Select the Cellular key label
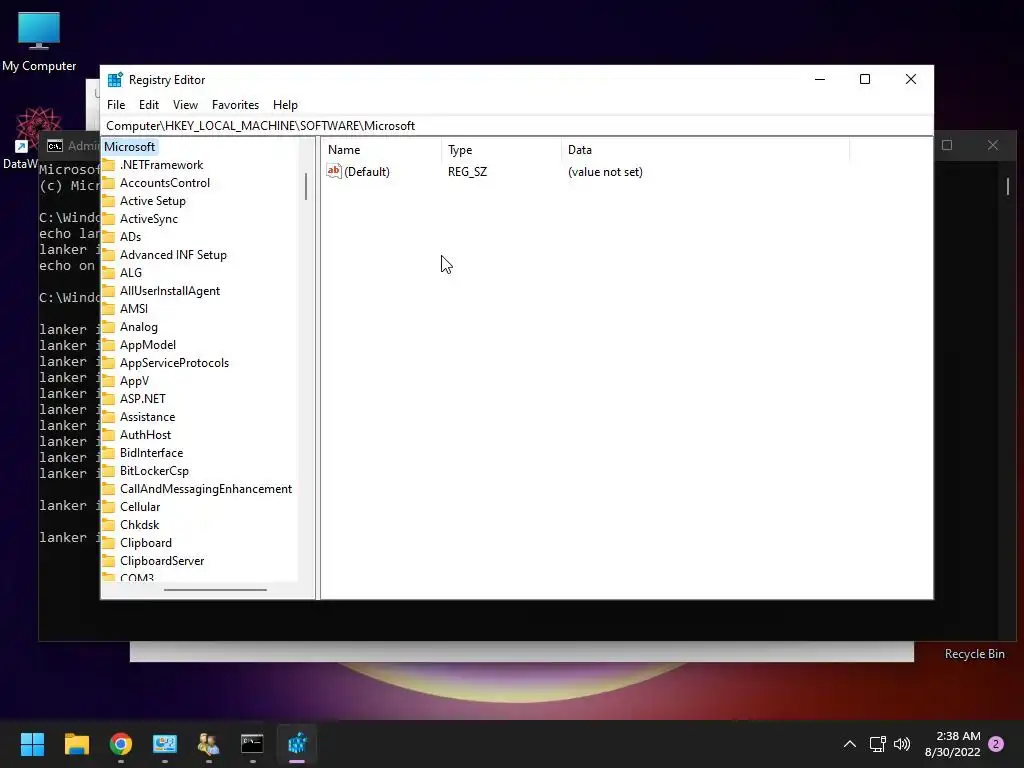Viewport: 1024px width, 768px height. 140,507
